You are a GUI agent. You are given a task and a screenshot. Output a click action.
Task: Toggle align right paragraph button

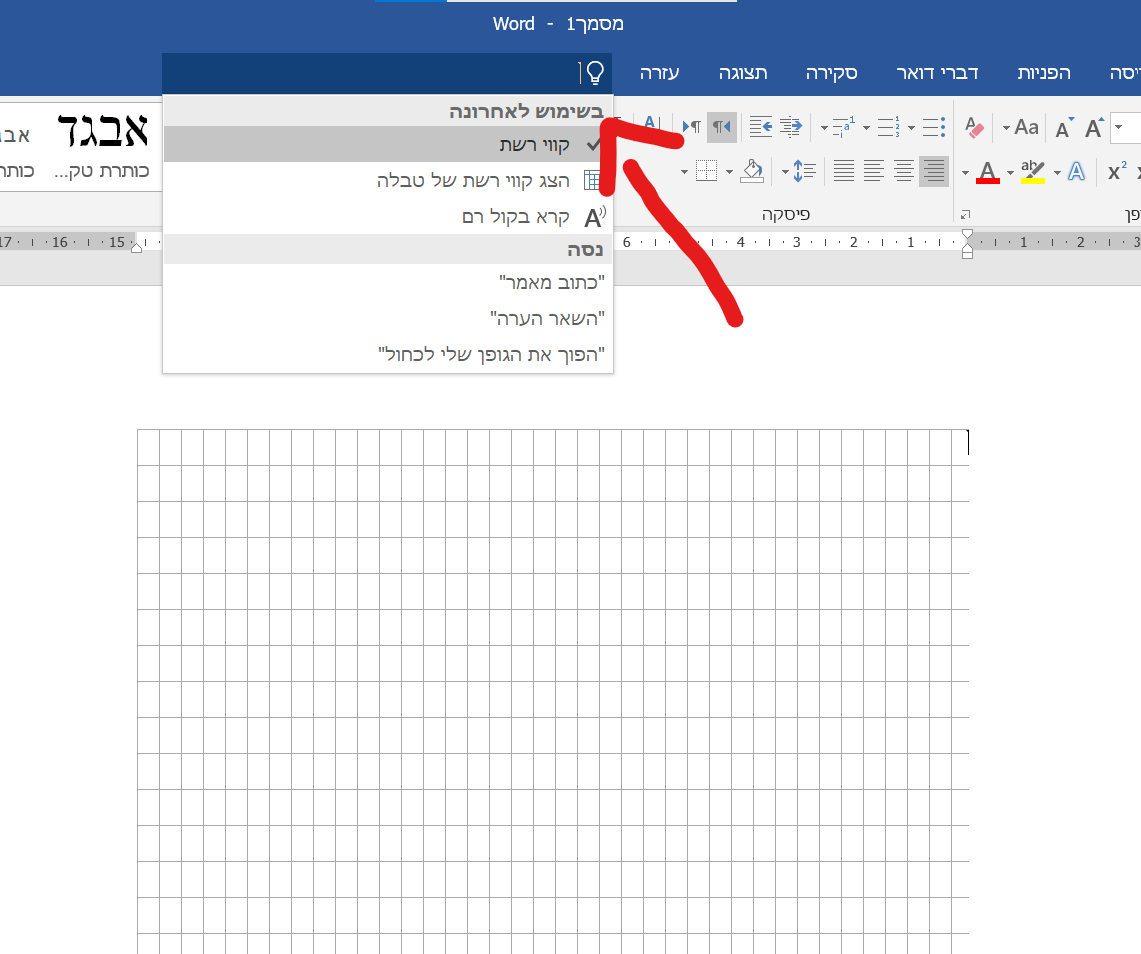934,172
